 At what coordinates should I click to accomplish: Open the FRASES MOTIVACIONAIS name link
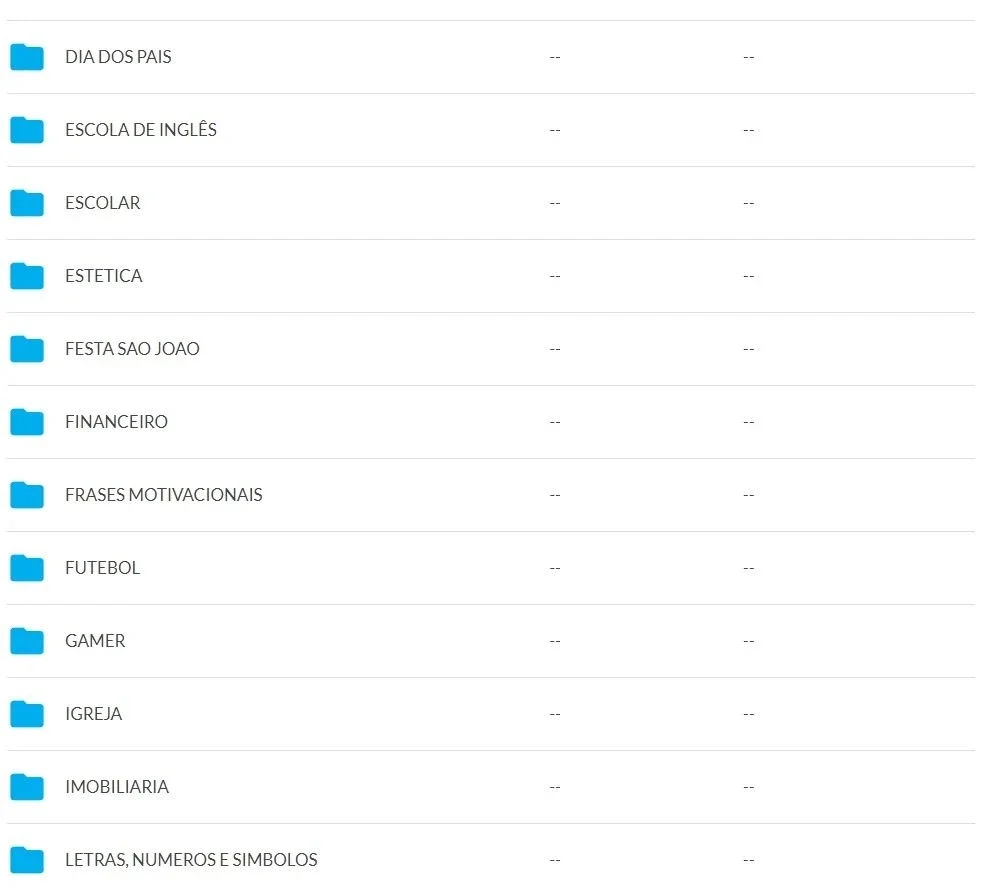[x=164, y=495]
